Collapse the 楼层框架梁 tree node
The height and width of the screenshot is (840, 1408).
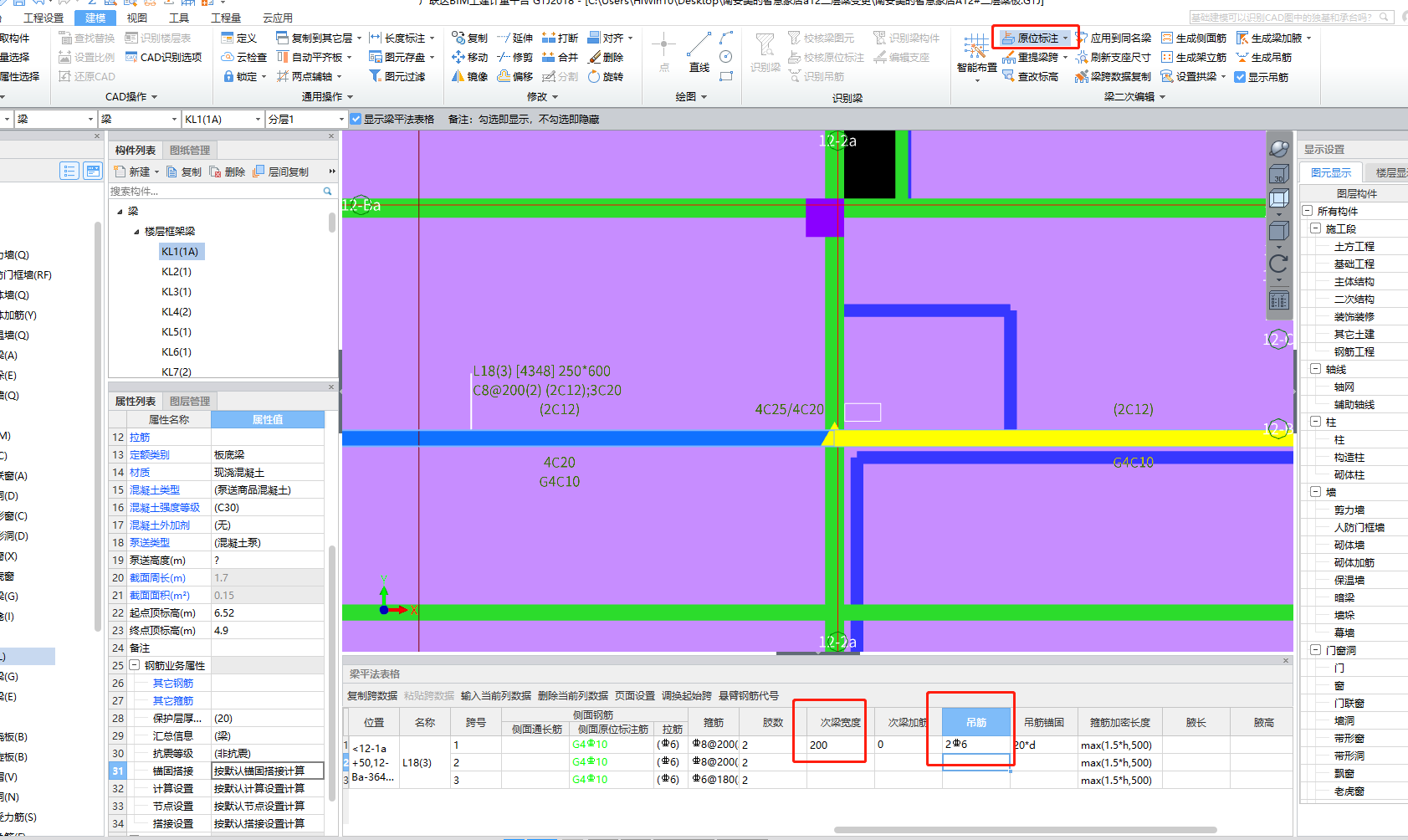[x=136, y=232]
